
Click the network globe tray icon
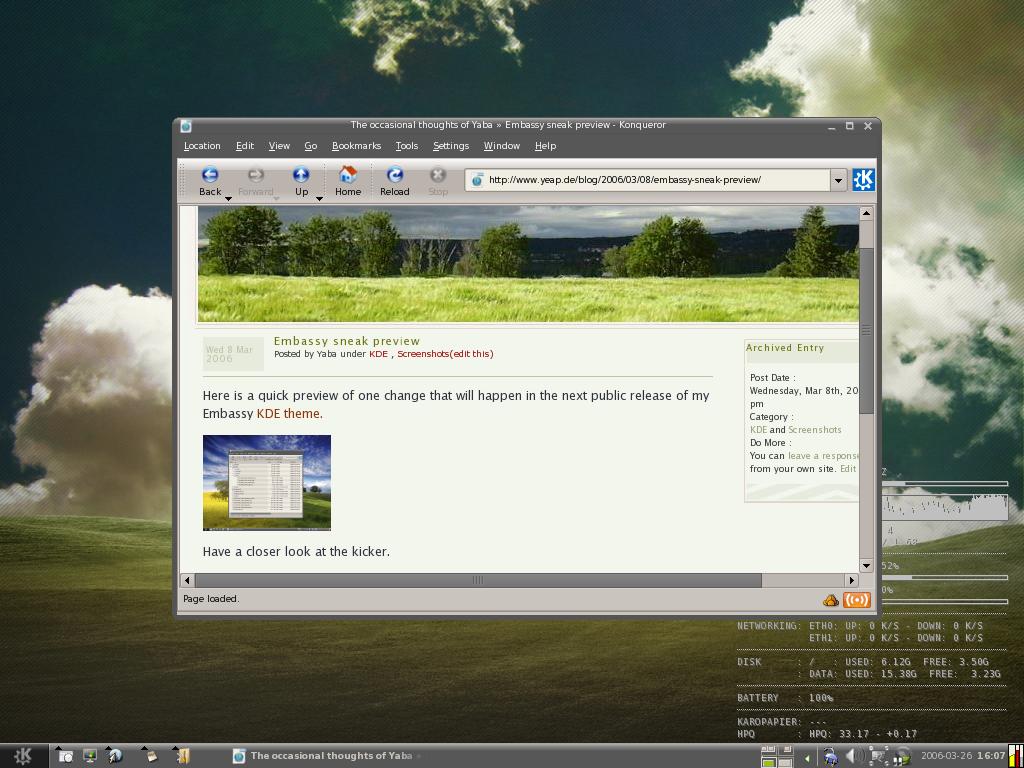[831, 756]
